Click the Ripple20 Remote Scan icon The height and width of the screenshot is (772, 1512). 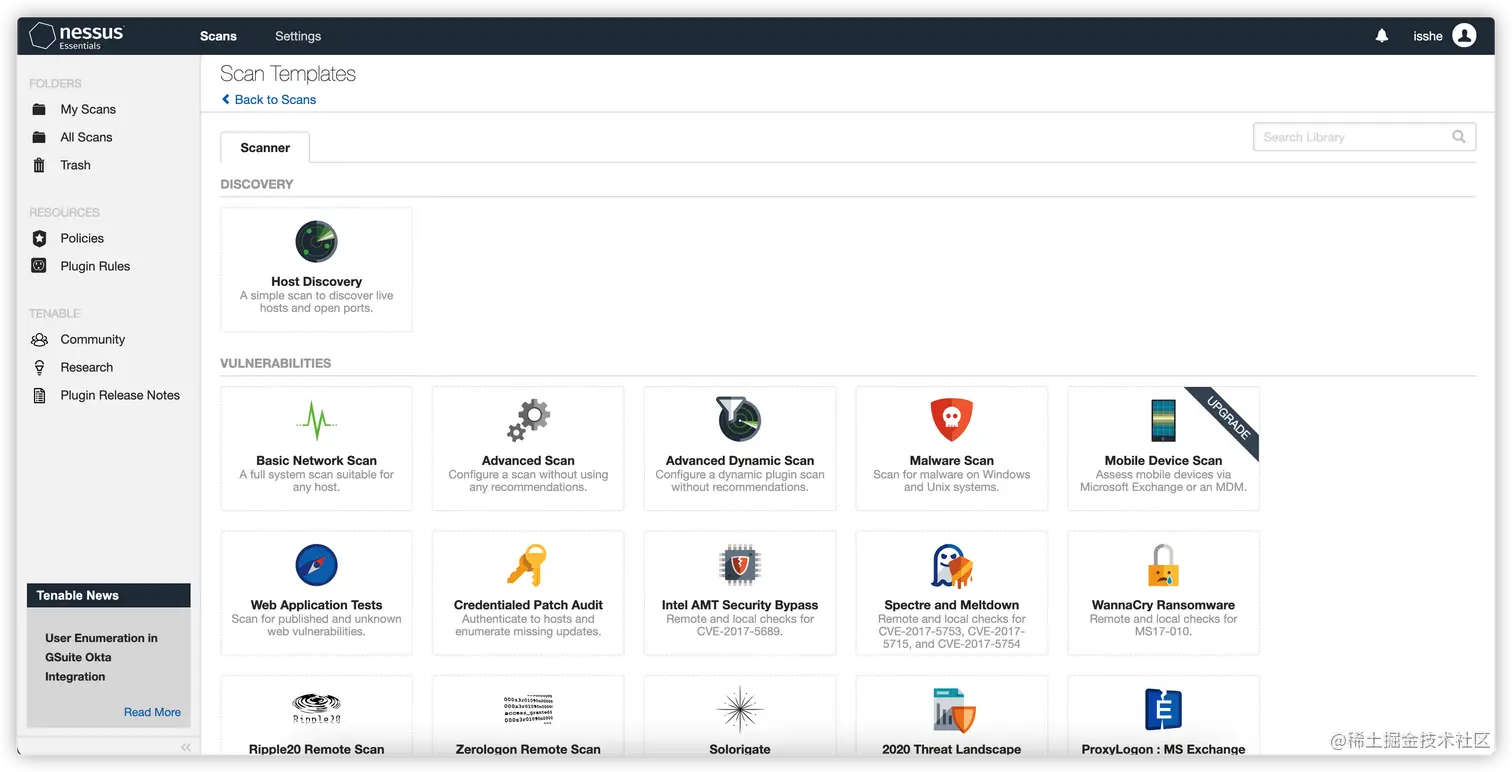click(316, 709)
